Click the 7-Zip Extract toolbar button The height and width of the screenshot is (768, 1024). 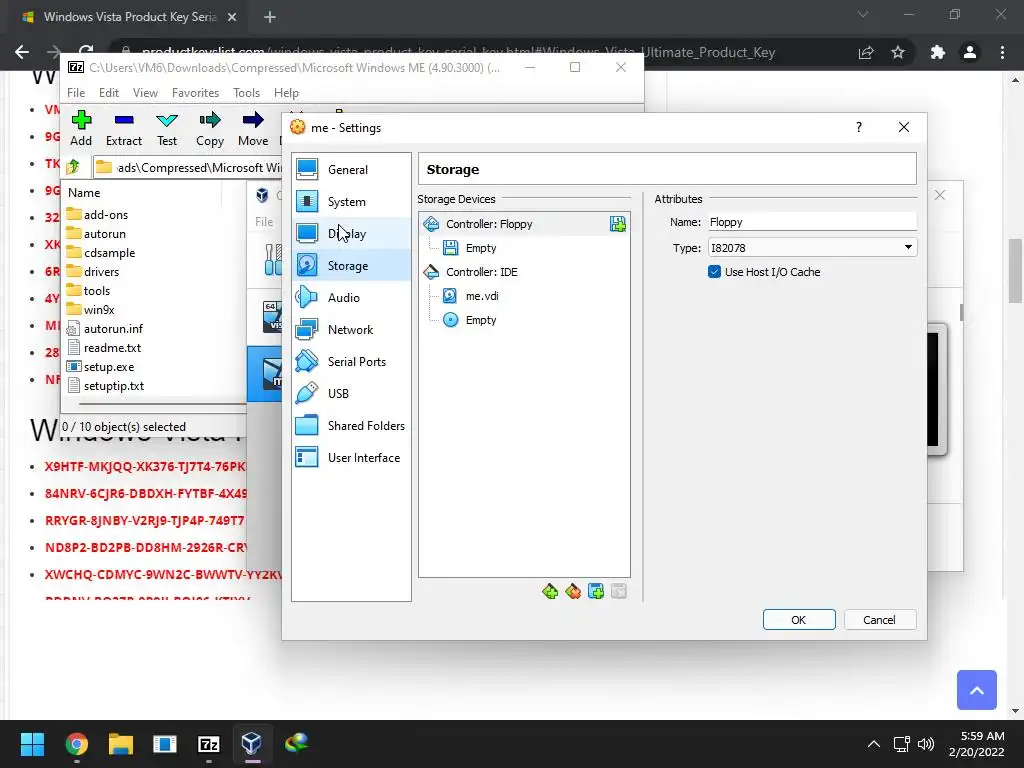coord(123,129)
